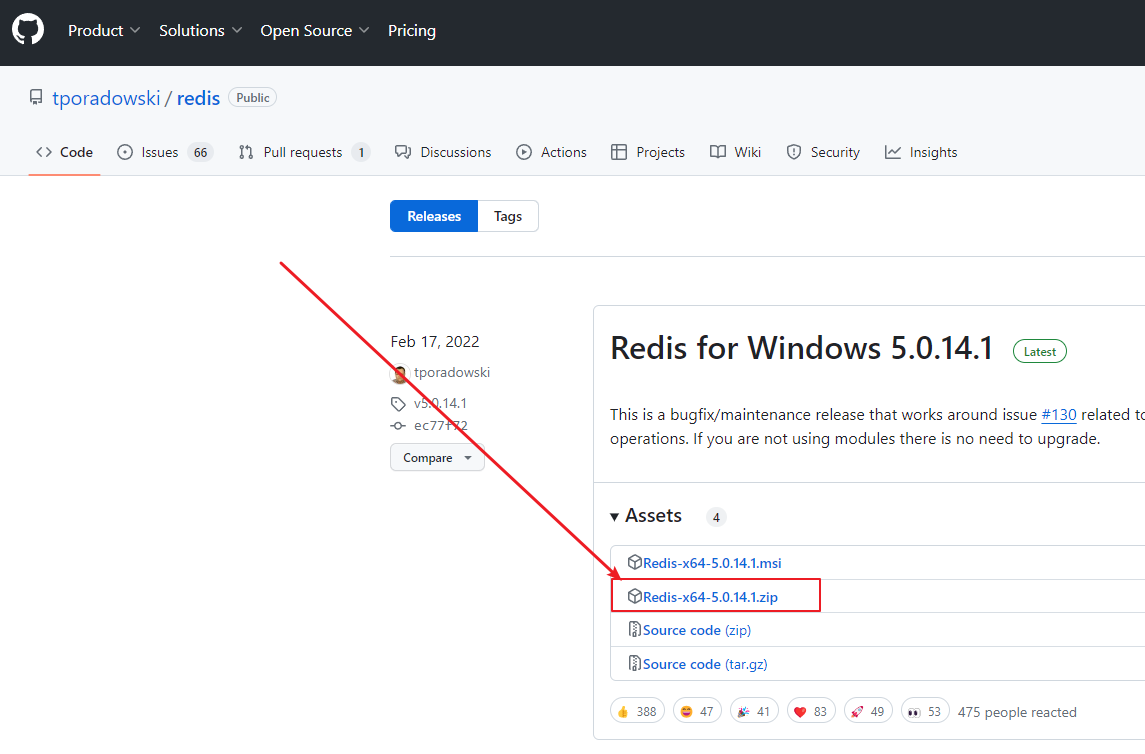Toggle the heart reaction (83)

[x=811, y=711]
